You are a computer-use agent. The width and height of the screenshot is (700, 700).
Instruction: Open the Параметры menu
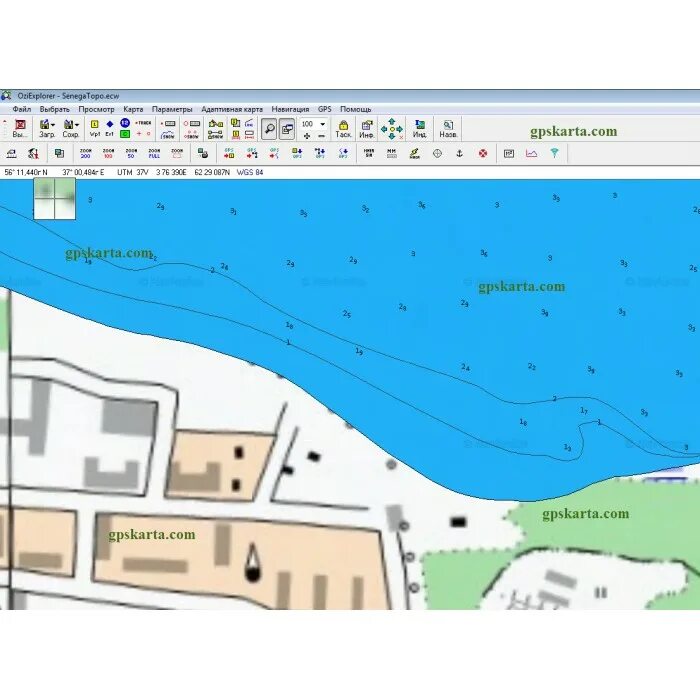(172, 109)
